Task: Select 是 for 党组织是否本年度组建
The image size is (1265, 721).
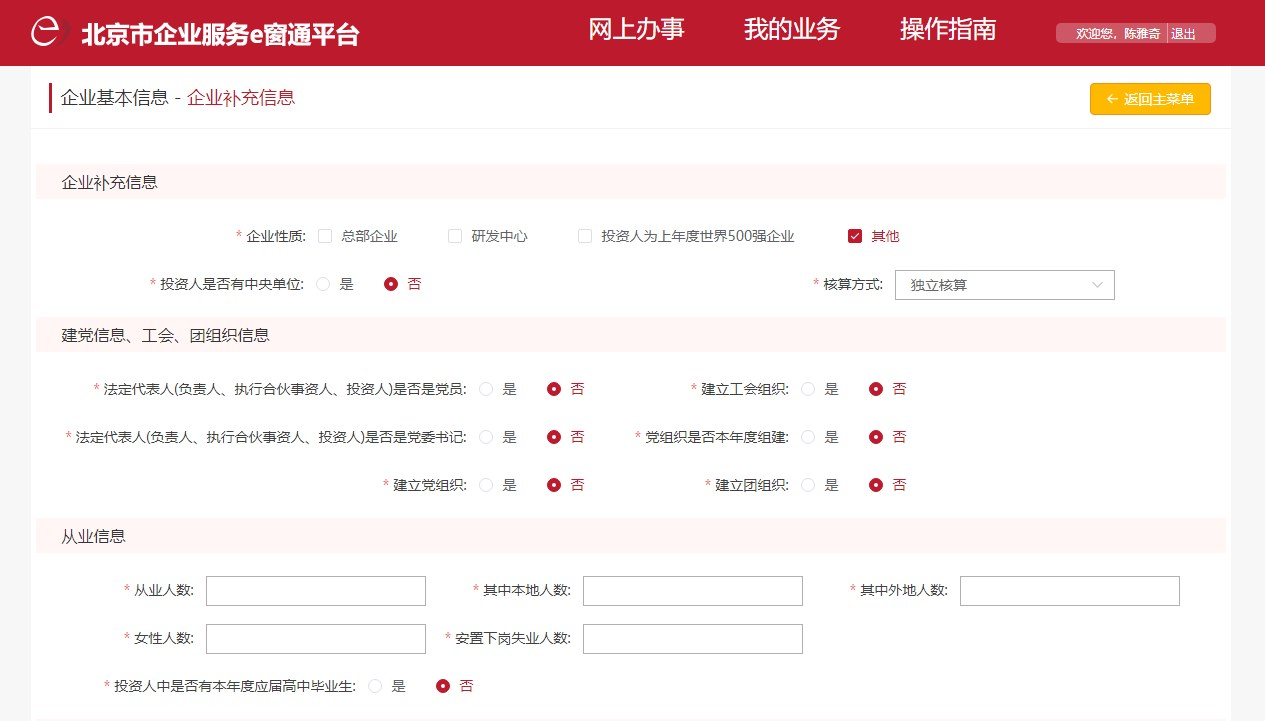Action: coord(808,437)
